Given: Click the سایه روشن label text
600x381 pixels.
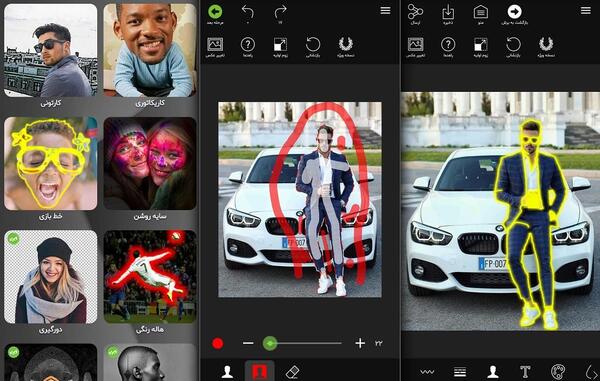Looking at the screenshot, I should [x=150, y=217].
